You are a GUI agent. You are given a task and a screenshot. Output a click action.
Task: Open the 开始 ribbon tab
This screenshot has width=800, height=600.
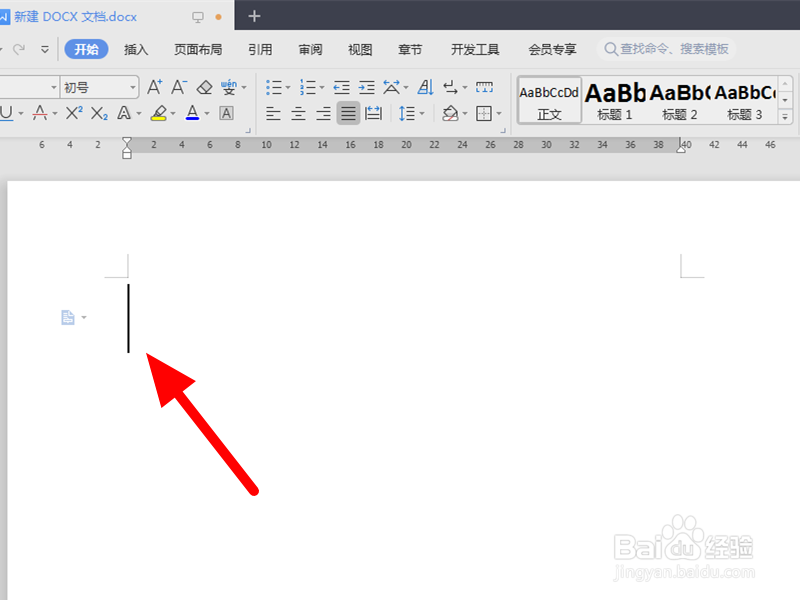click(x=86, y=49)
